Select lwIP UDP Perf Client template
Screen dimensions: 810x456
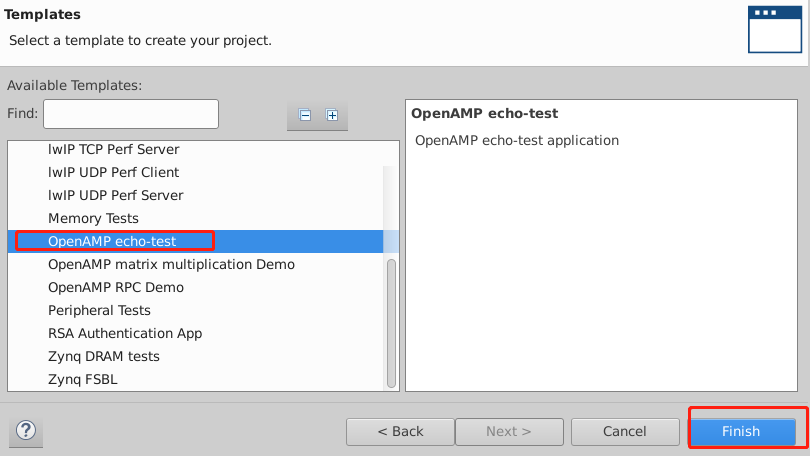coord(113,172)
